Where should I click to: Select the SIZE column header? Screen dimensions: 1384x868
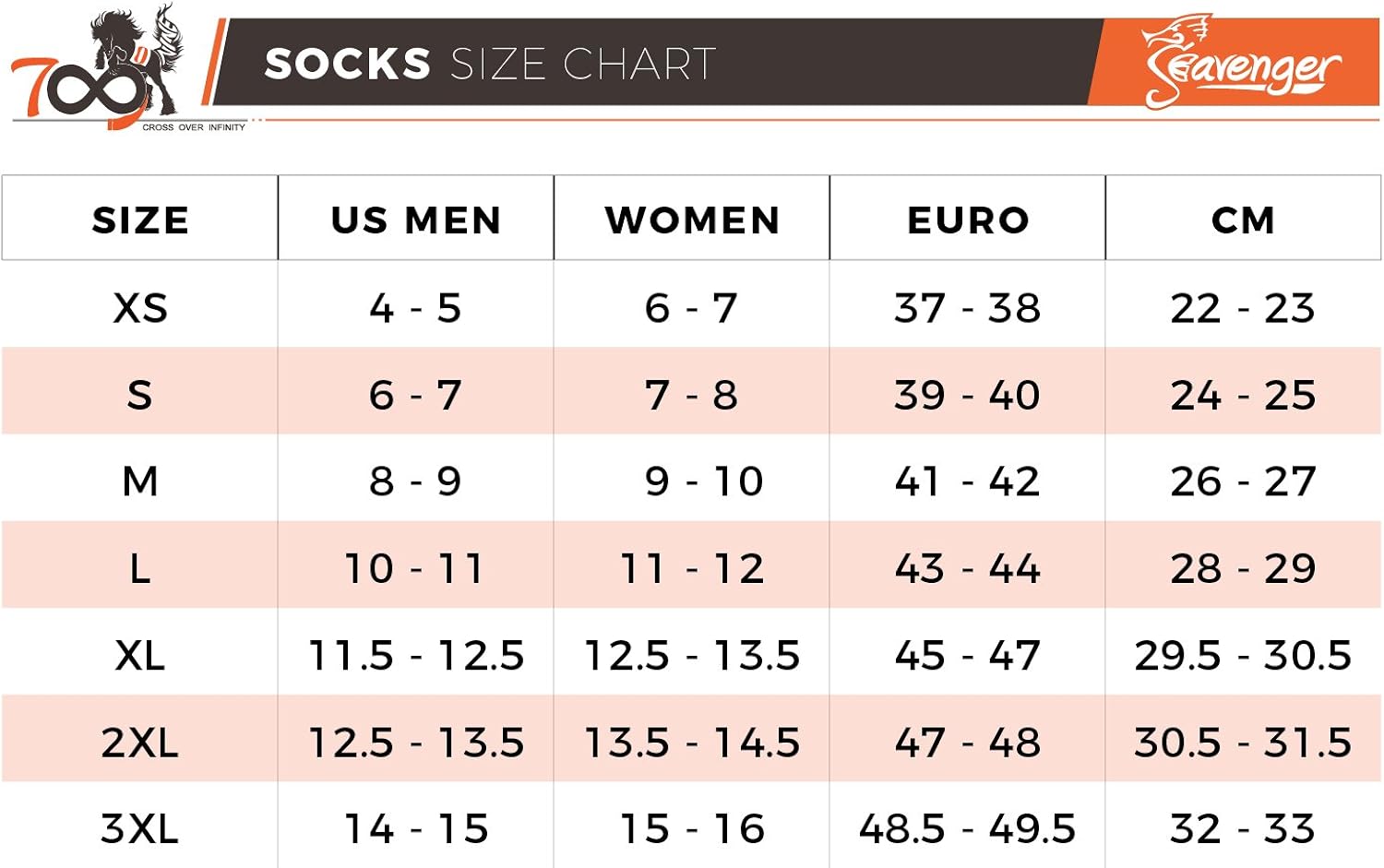pyautogui.click(x=140, y=220)
